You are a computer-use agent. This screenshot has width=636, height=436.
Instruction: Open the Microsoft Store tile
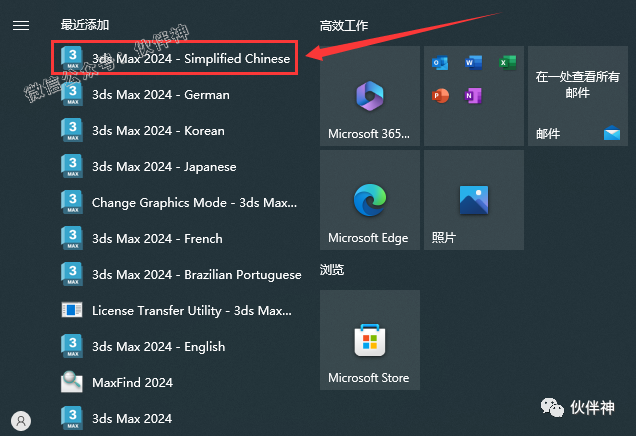click(370, 340)
